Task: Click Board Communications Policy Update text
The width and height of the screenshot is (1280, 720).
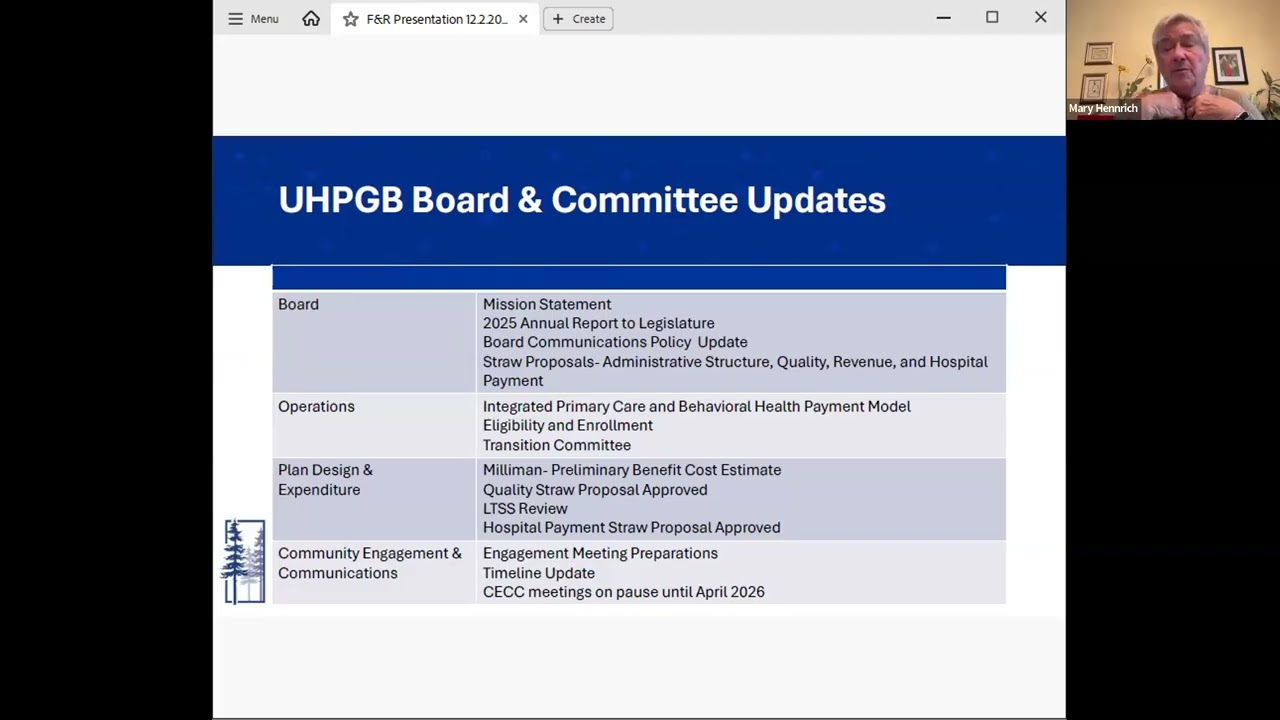Action: coord(615,342)
